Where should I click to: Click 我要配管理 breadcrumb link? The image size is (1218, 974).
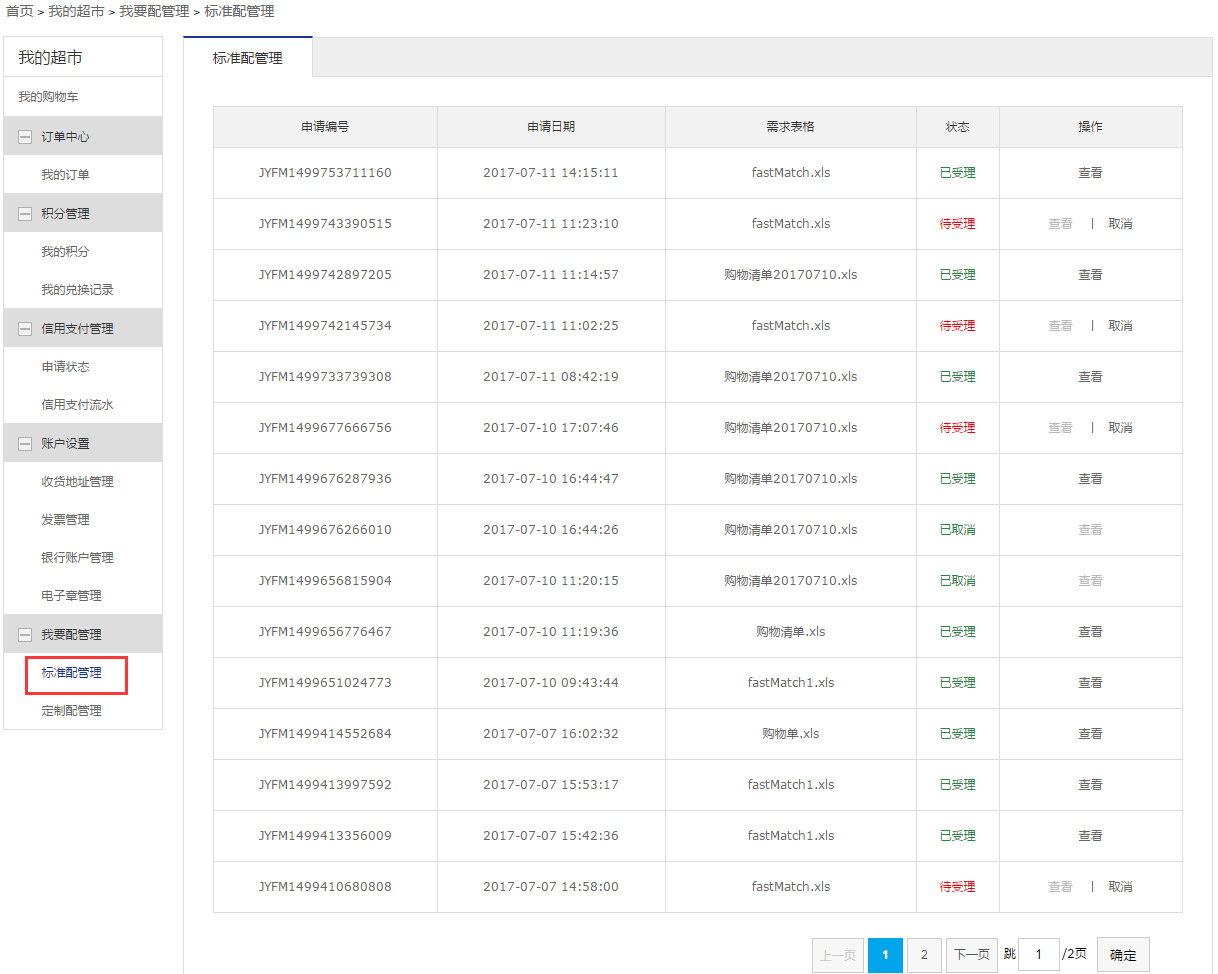click(x=154, y=11)
